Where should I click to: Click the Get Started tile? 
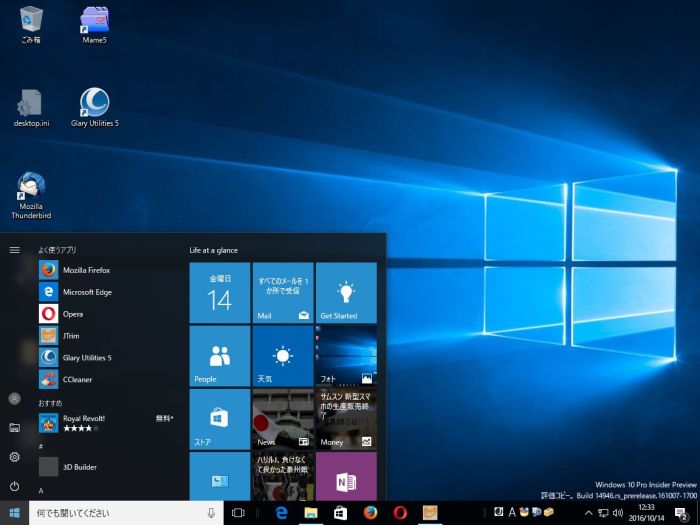click(x=346, y=293)
